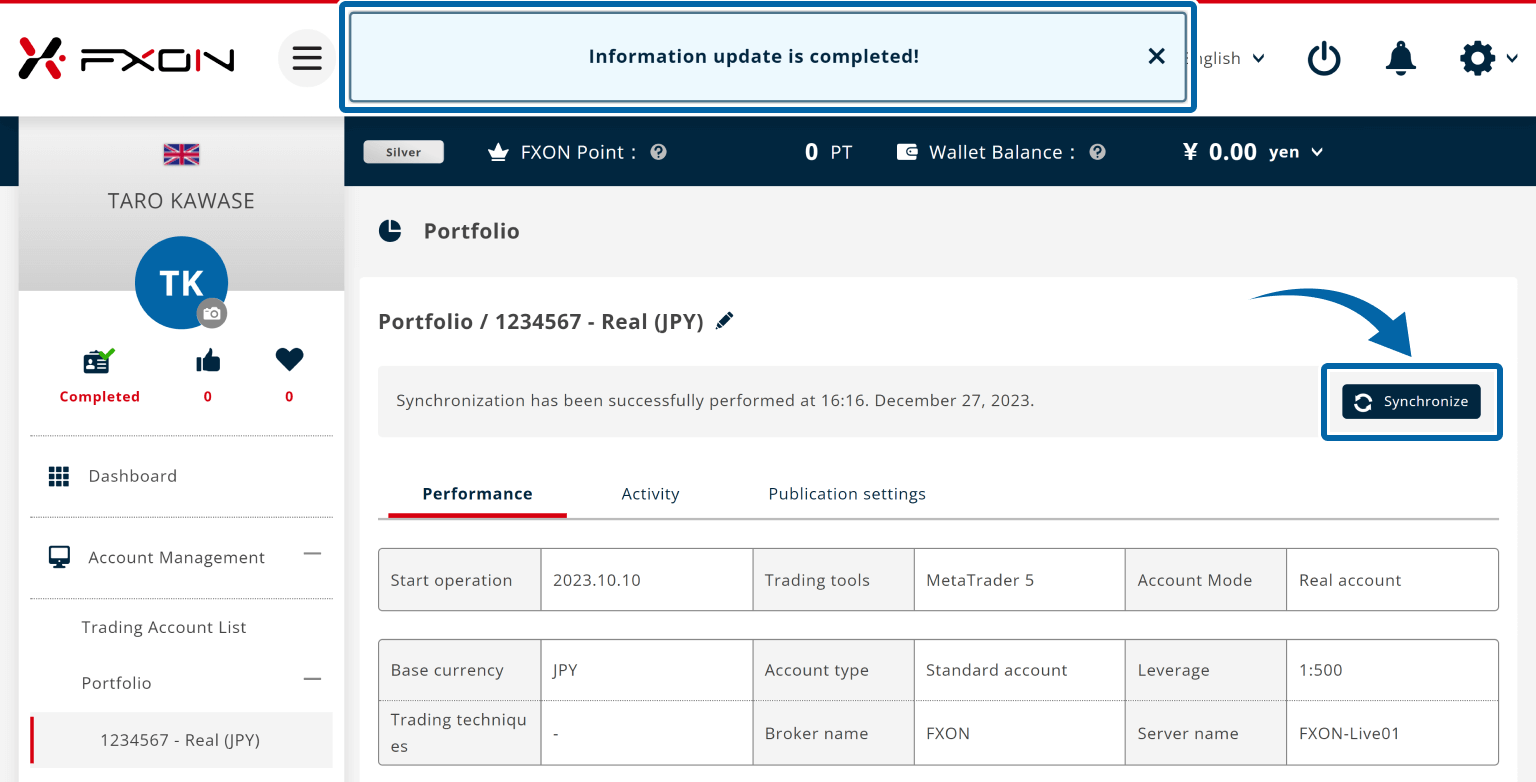Click the heart favorites icon
The image size is (1536, 782).
(289, 359)
